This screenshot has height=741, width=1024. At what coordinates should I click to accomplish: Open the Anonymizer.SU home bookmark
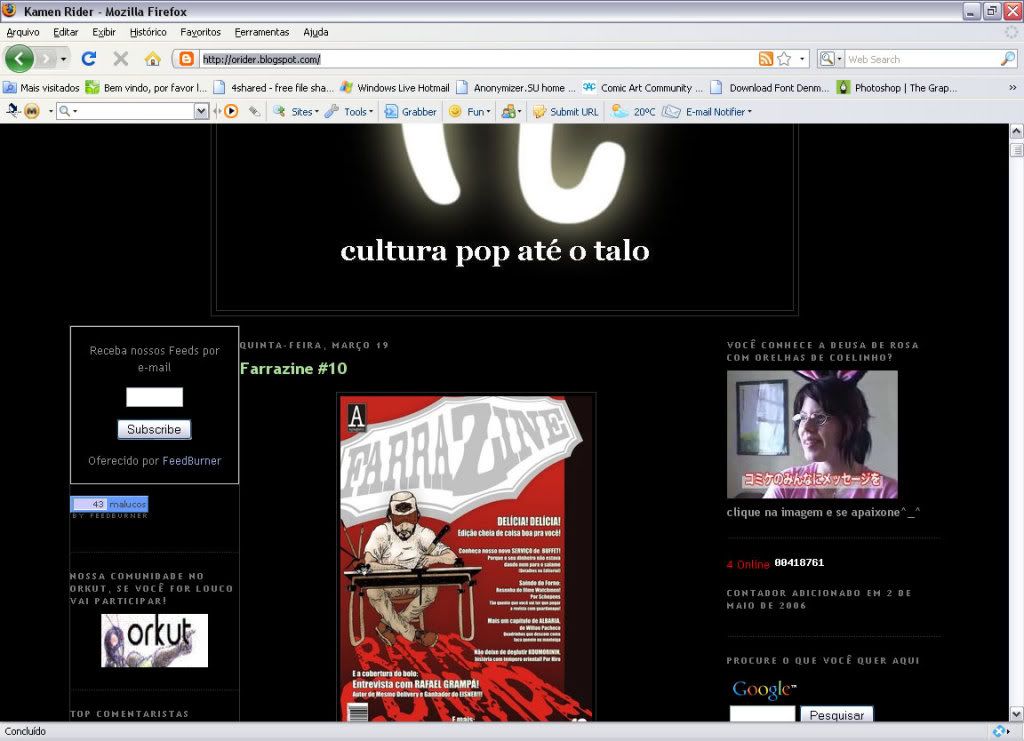pyautogui.click(x=516, y=87)
